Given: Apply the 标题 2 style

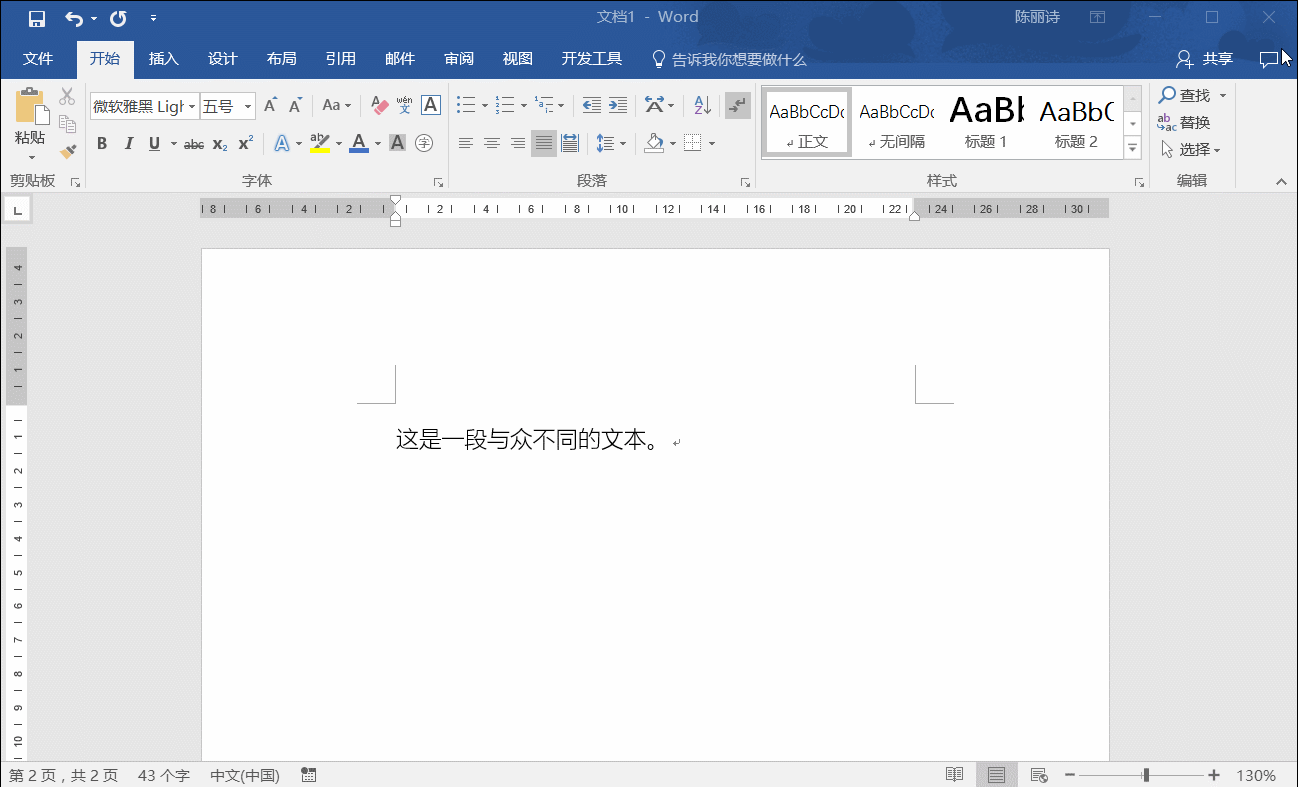Looking at the screenshot, I should pos(1076,122).
